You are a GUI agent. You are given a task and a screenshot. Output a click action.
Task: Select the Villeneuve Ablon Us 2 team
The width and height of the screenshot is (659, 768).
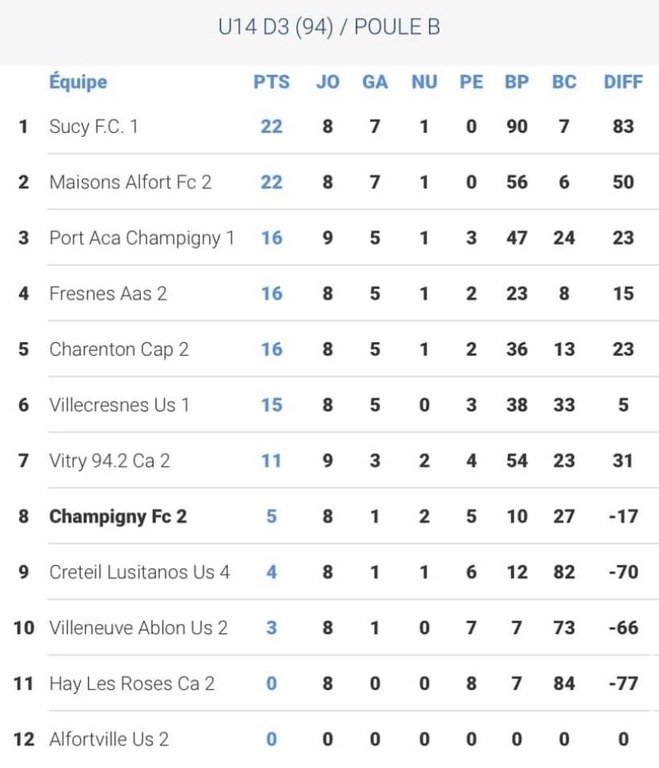[138, 628]
